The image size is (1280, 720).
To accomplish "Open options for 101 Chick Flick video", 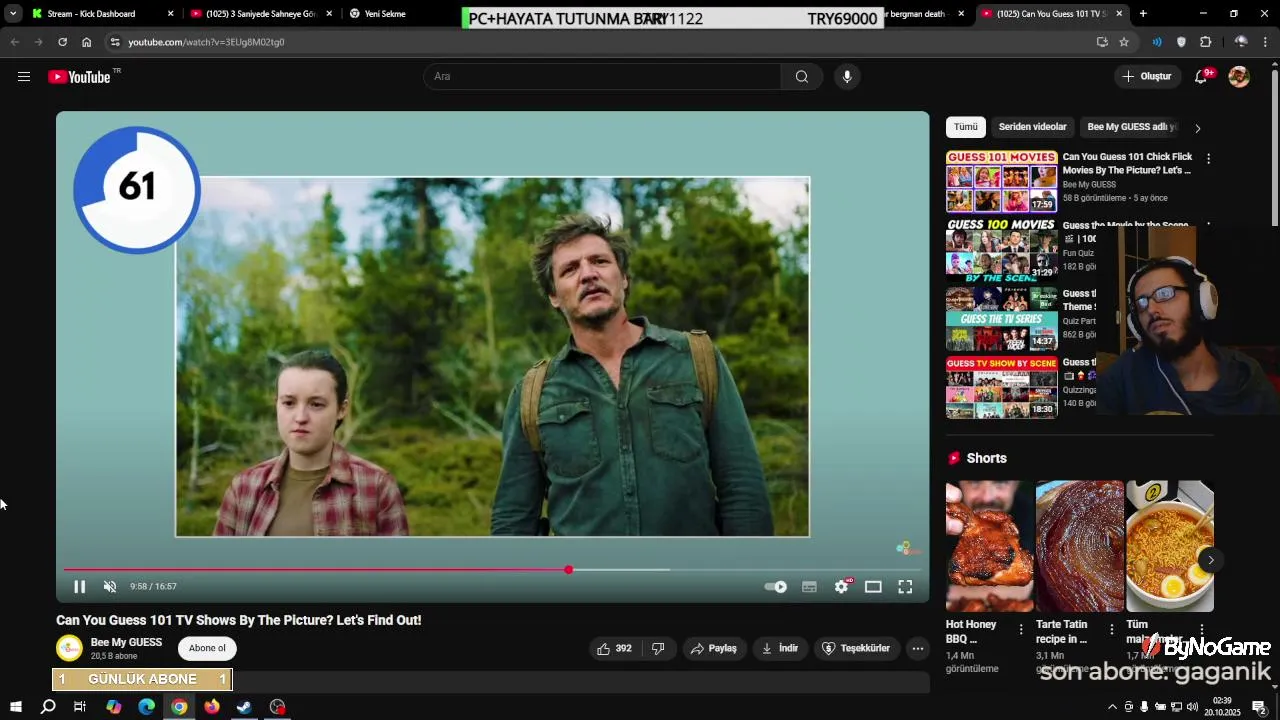I will point(1208,159).
